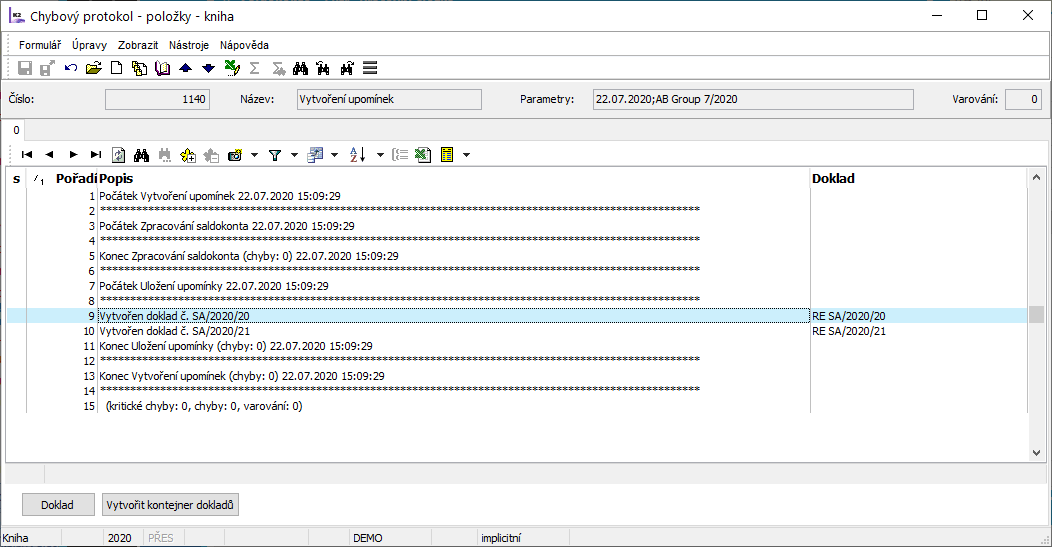Open the Nástroje menu
Image resolution: width=1052 pixels, height=547 pixels.
(x=189, y=45)
